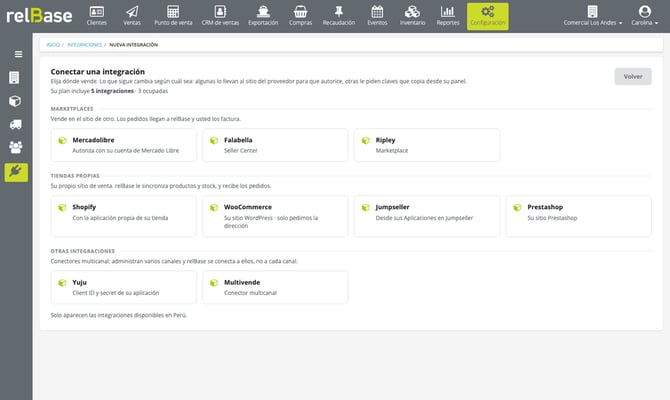This screenshot has height=400, width=670.
Task: Follow the Inicio breadcrumb link
Action: (x=53, y=45)
